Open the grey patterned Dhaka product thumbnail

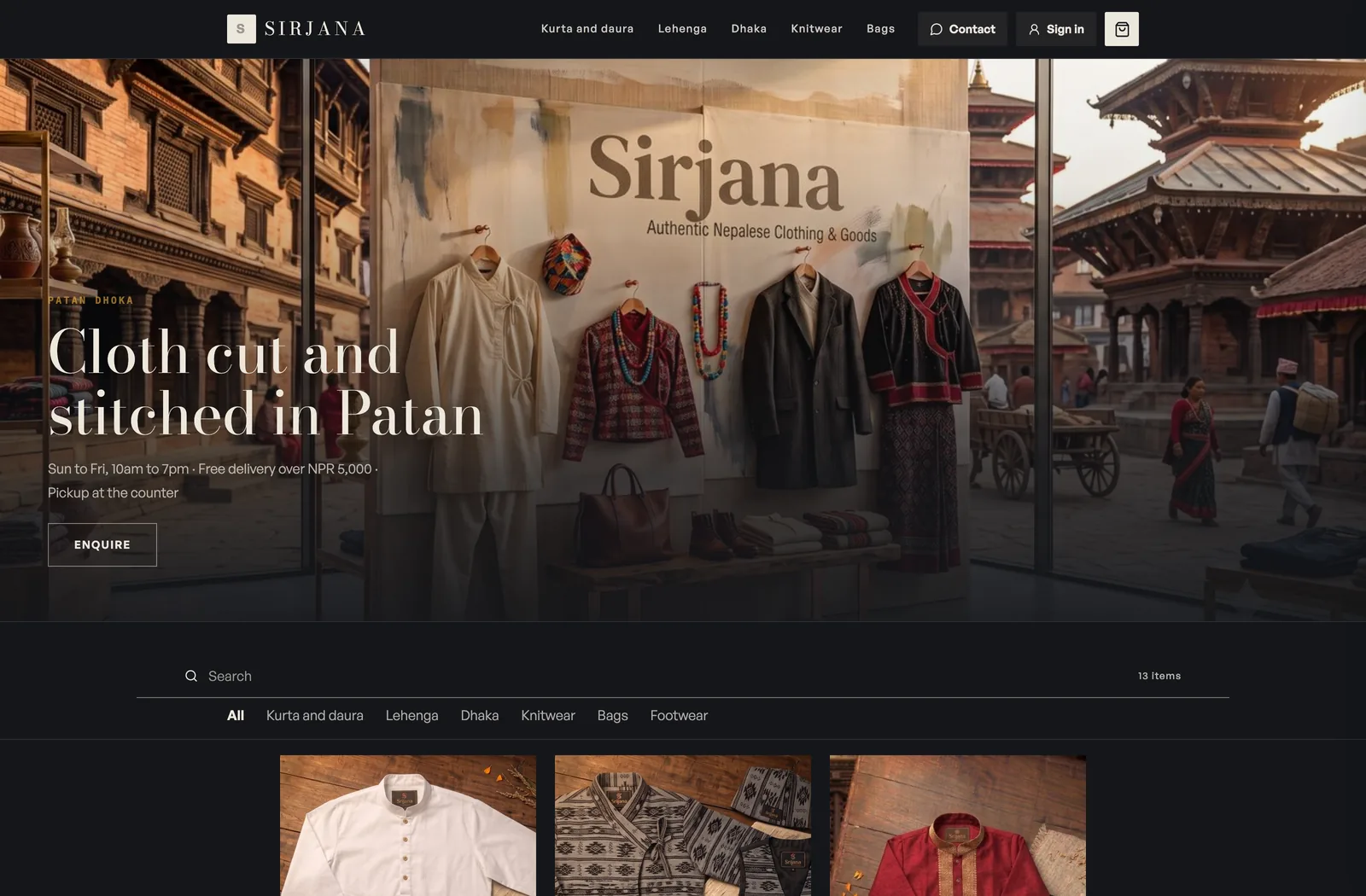[x=683, y=825]
